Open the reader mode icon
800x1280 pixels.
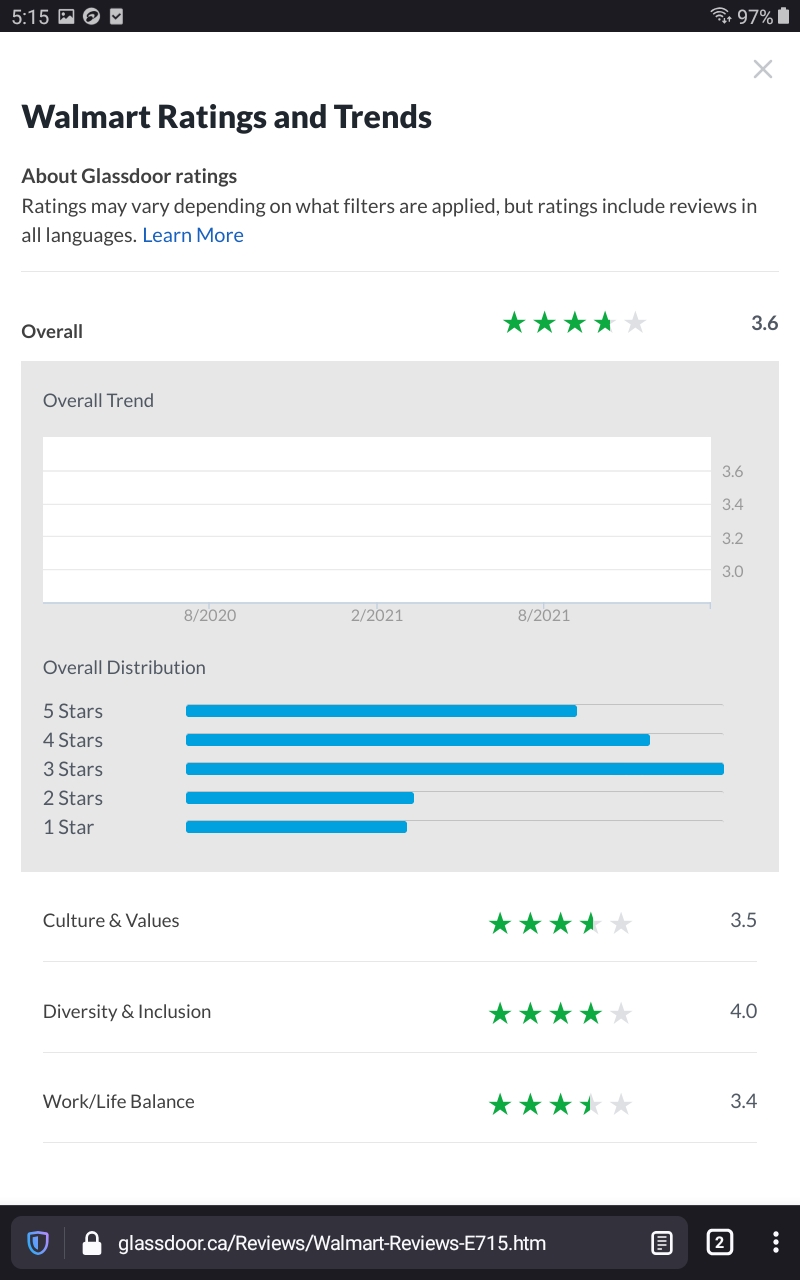661,1243
